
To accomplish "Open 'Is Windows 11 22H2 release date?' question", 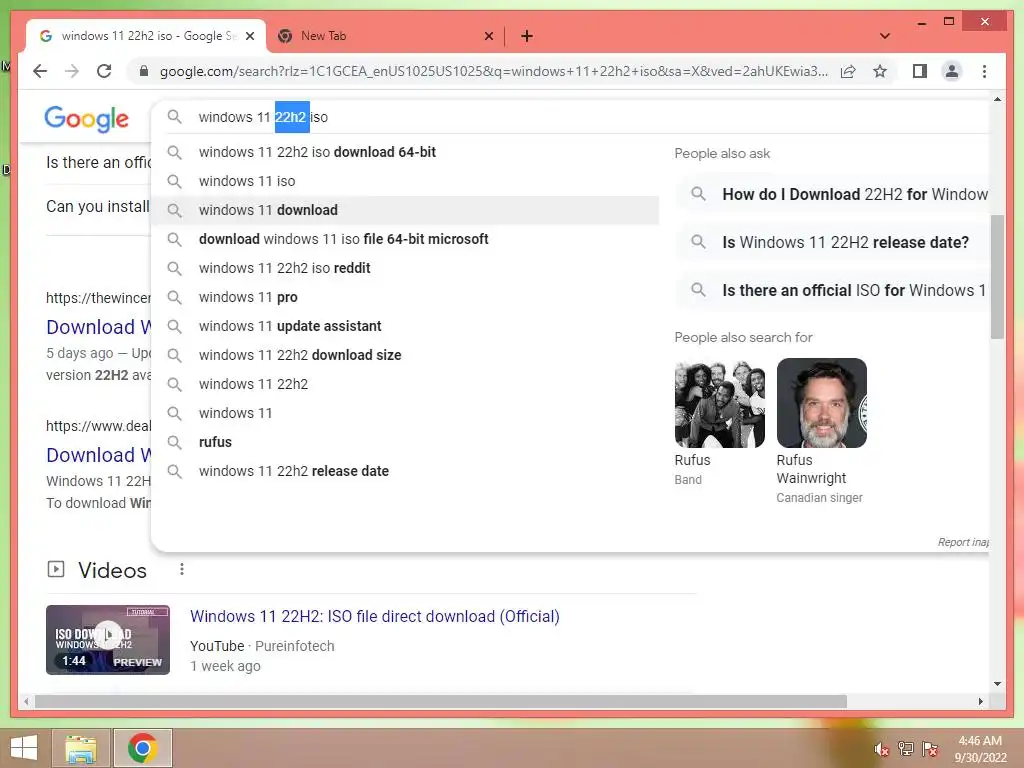I will pyautogui.click(x=833, y=242).
